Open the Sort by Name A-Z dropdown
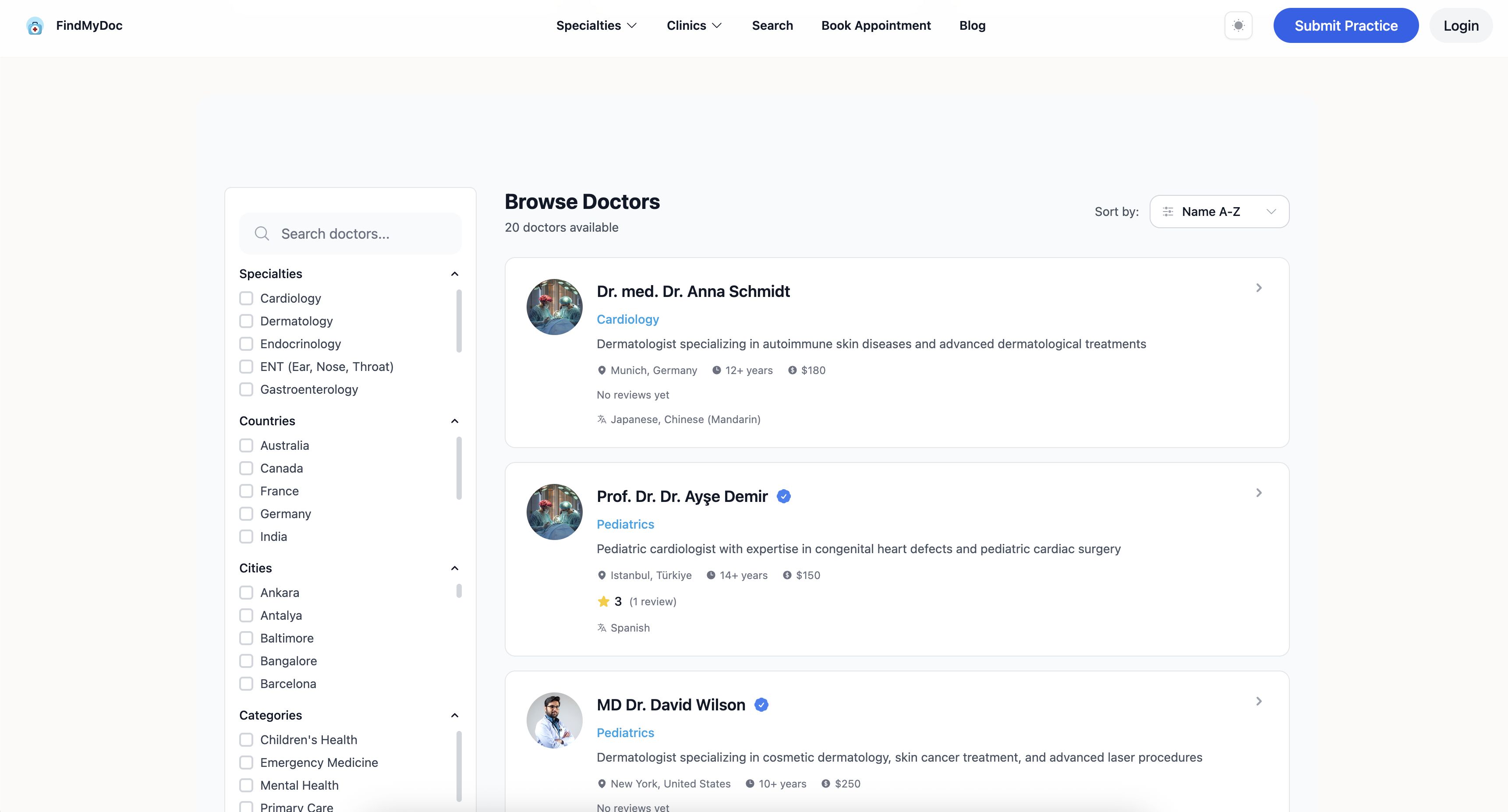This screenshot has height=812, width=1508. coord(1219,212)
